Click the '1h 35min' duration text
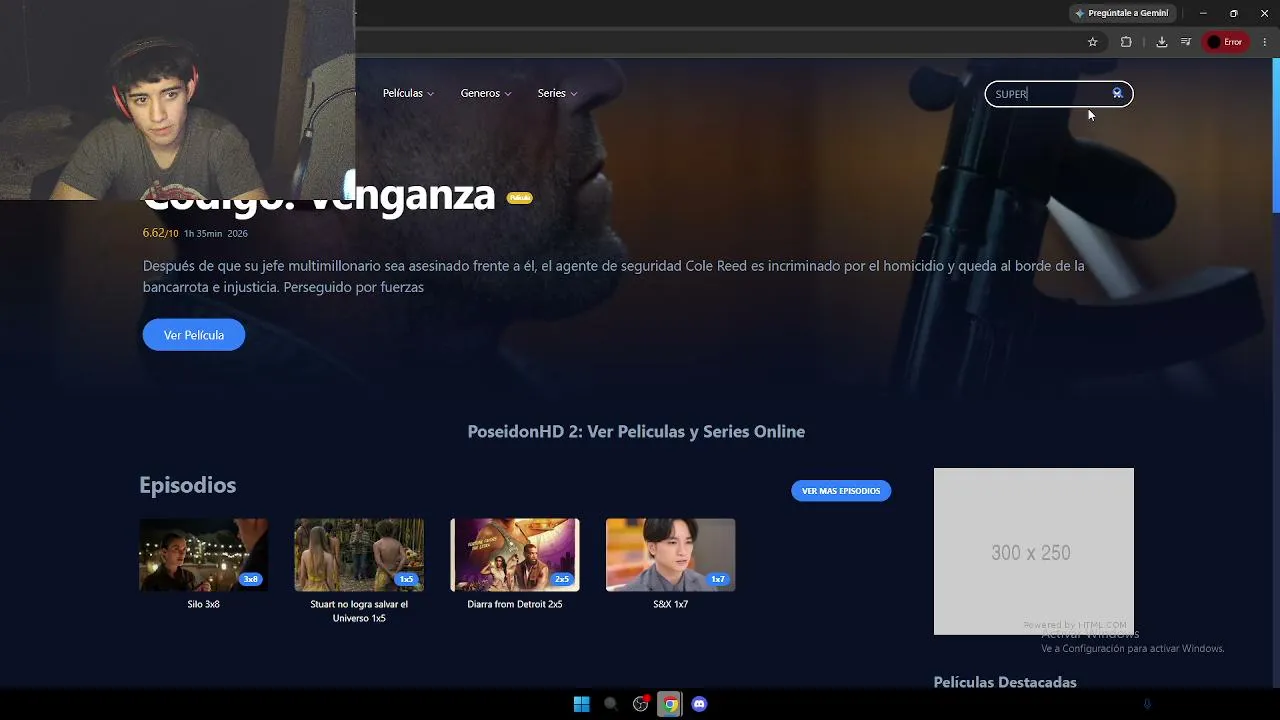This screenshot has height=720, width=1280. 203,234
